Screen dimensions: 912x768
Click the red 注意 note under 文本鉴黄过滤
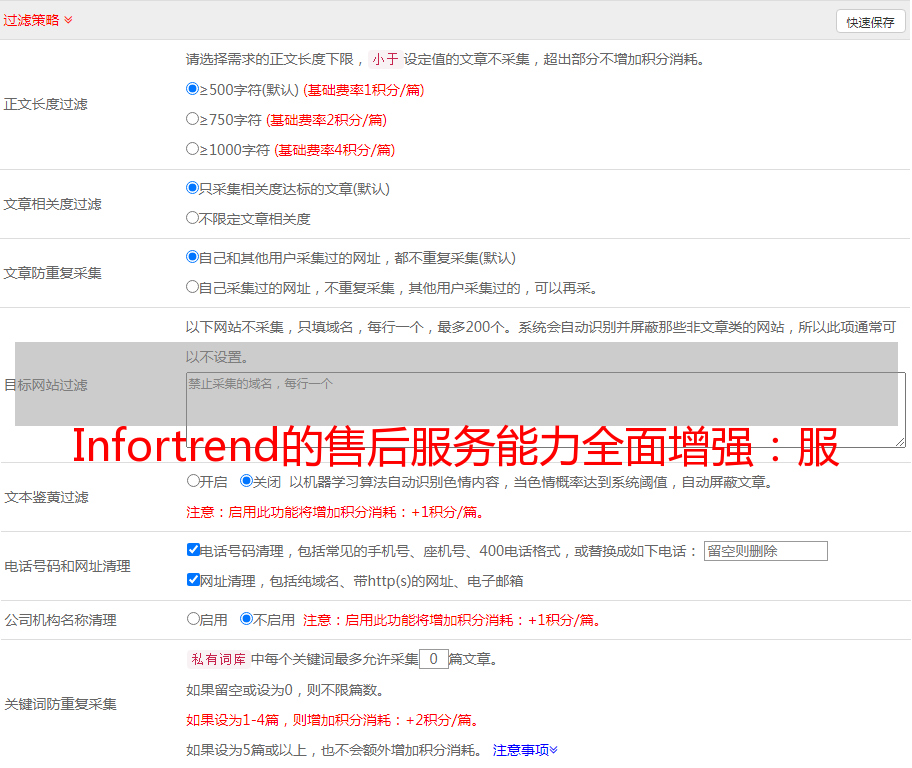[x=335, y=512]
